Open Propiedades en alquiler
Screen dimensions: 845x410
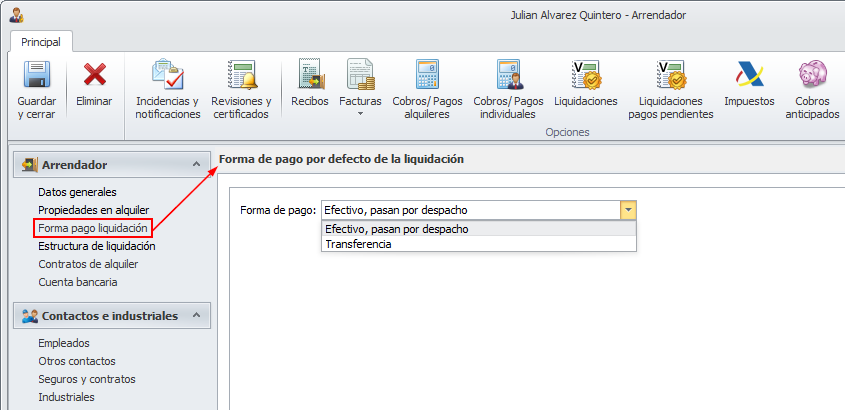click(94, 210)
